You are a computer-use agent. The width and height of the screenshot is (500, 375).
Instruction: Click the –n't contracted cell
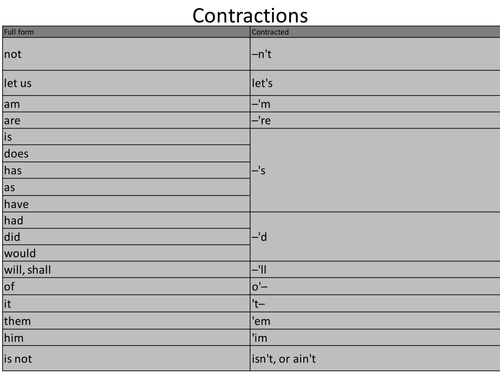[375, 54]
